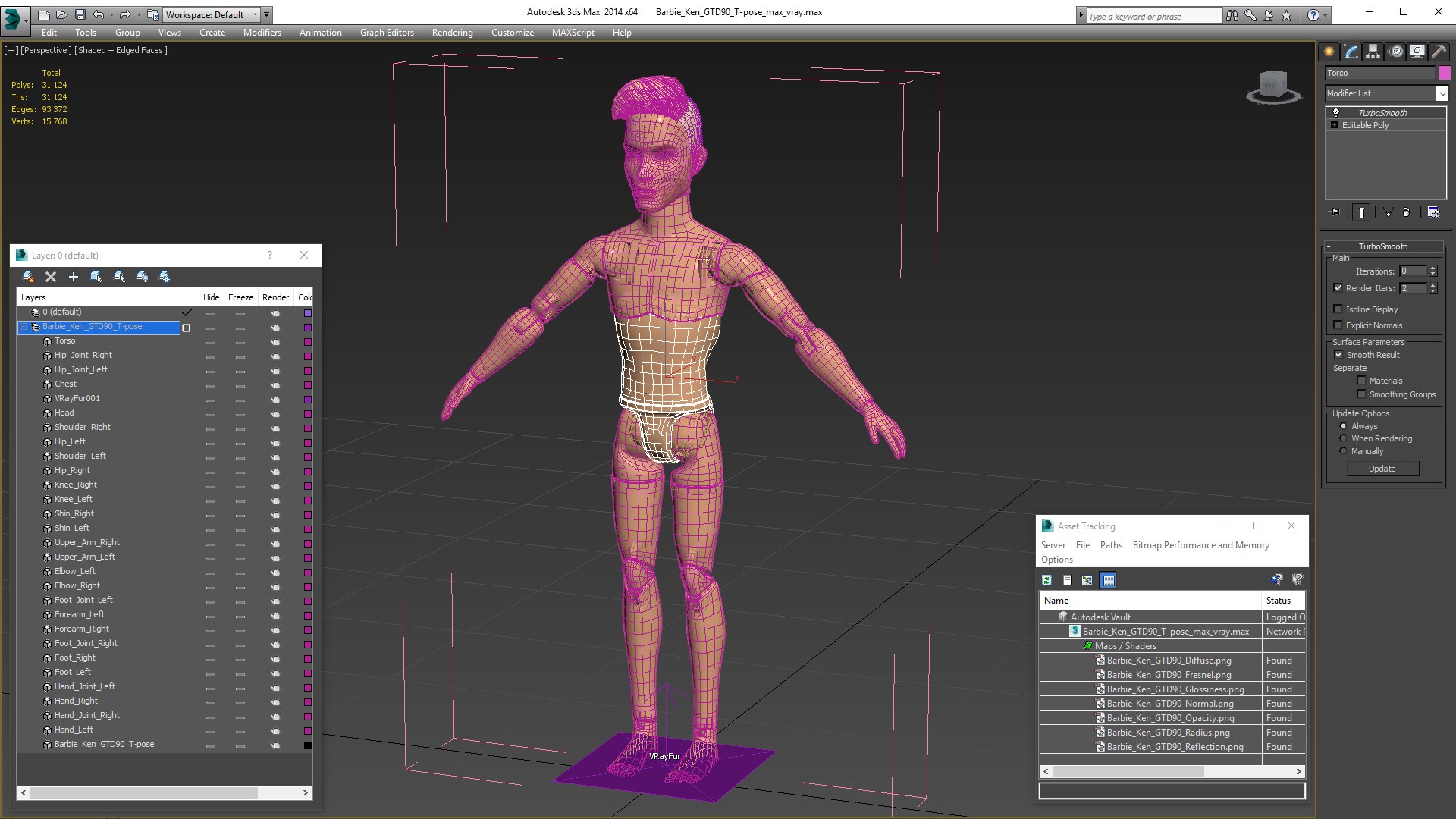Click the Undo arrow icon
Viewport: 1456px width, 819px height.
99,14
